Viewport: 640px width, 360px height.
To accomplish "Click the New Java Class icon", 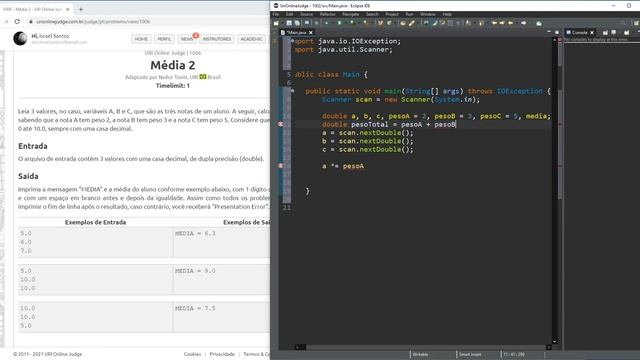I will (x=389, y=23).
